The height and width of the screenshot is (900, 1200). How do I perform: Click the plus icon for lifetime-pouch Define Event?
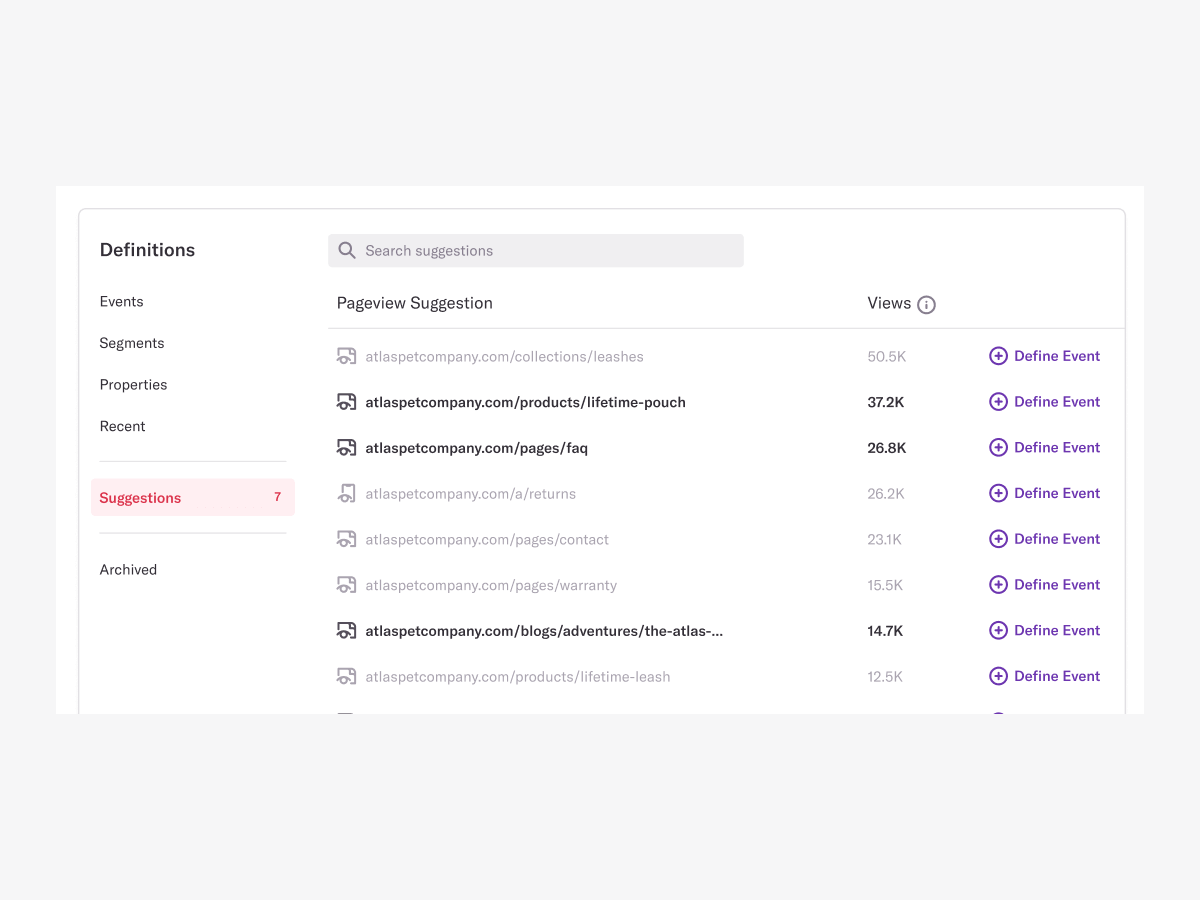pos(998,401)
